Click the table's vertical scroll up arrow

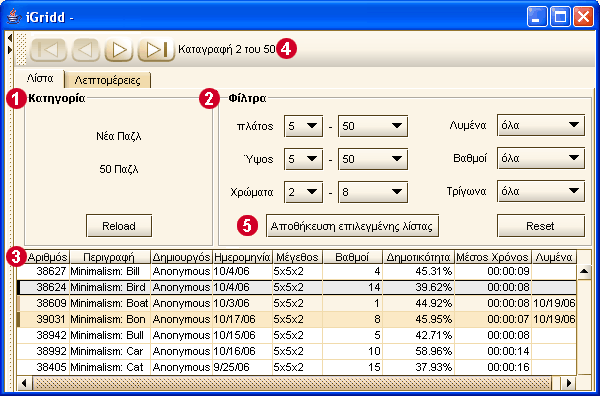click(584, 272)
